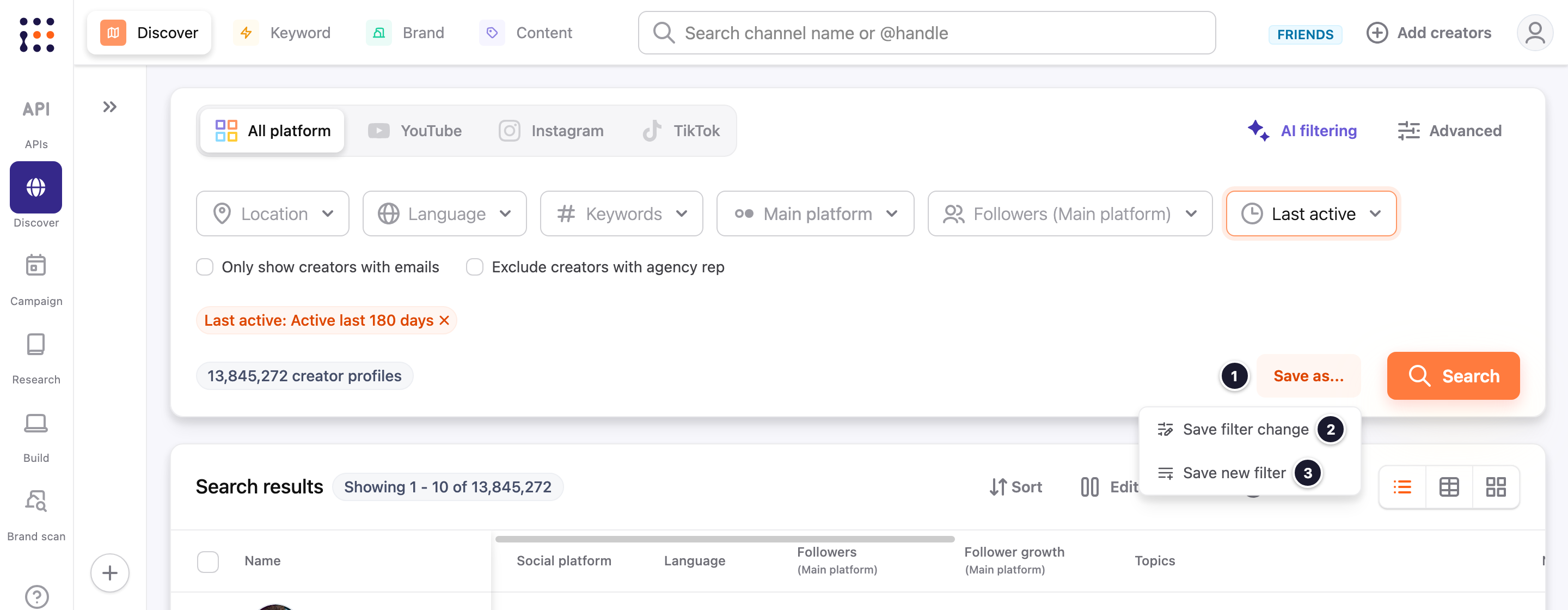This screenshot has width=1568, height=610.
Task: Switch to the Brand top tab
Action: [406, 33]
